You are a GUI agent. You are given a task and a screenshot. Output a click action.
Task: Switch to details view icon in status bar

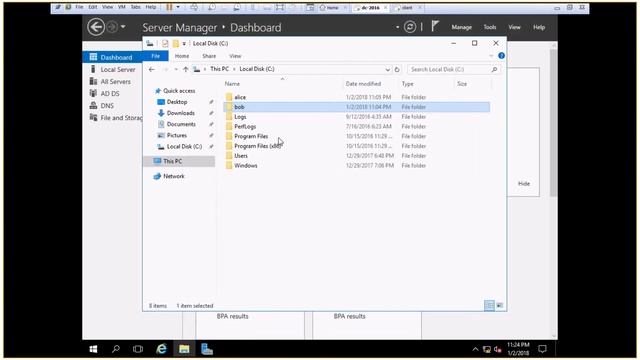tap(489, 305)
